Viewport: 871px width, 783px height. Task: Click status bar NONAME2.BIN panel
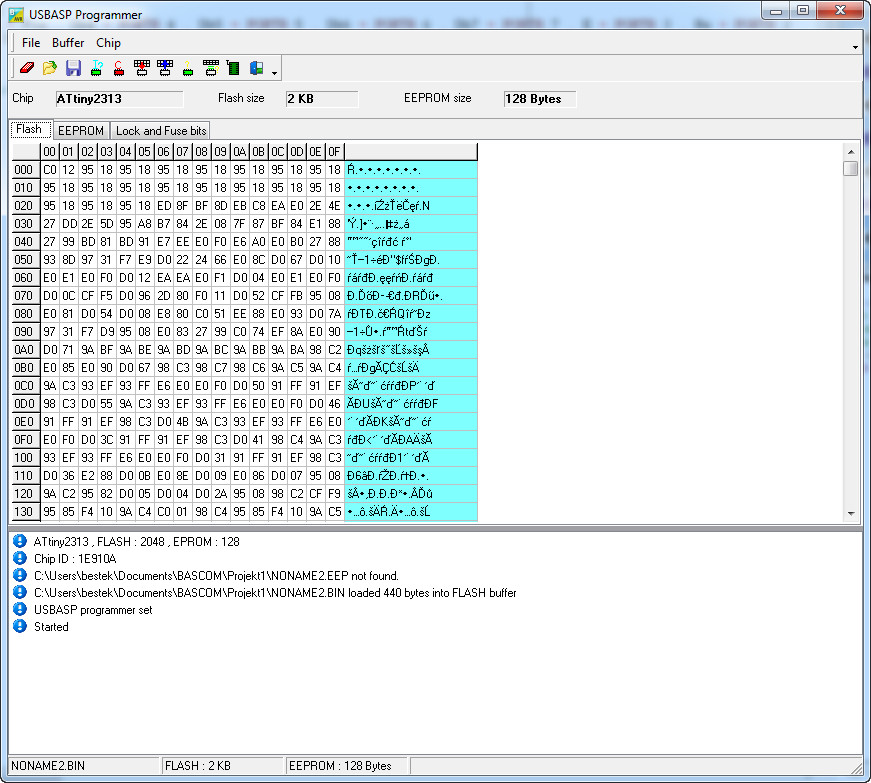click(x=84, y=766)
